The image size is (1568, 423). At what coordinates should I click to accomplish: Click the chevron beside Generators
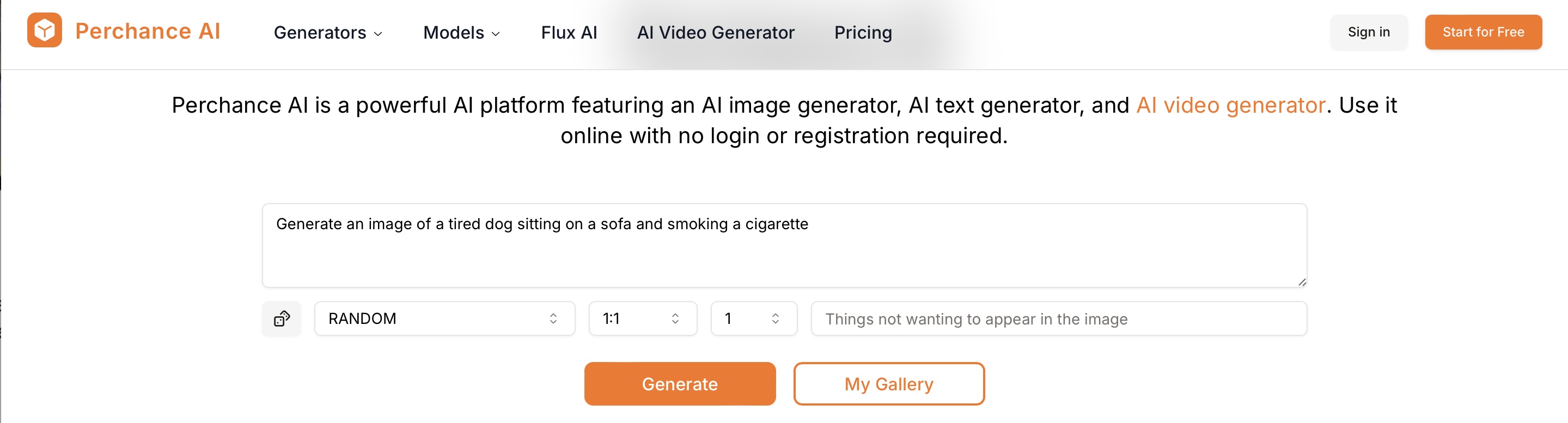378,34
